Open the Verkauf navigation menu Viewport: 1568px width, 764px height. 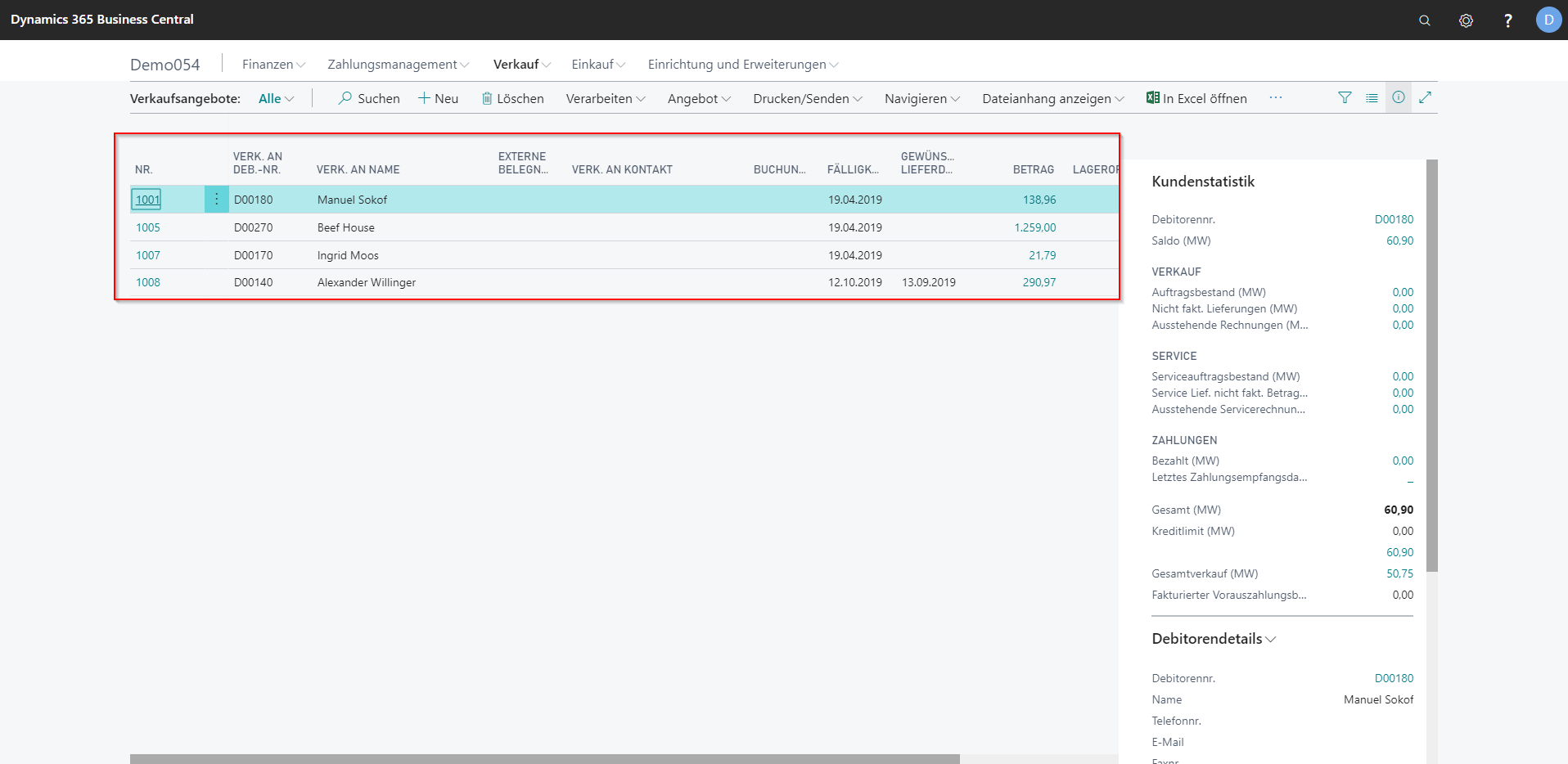coord(522,64)
